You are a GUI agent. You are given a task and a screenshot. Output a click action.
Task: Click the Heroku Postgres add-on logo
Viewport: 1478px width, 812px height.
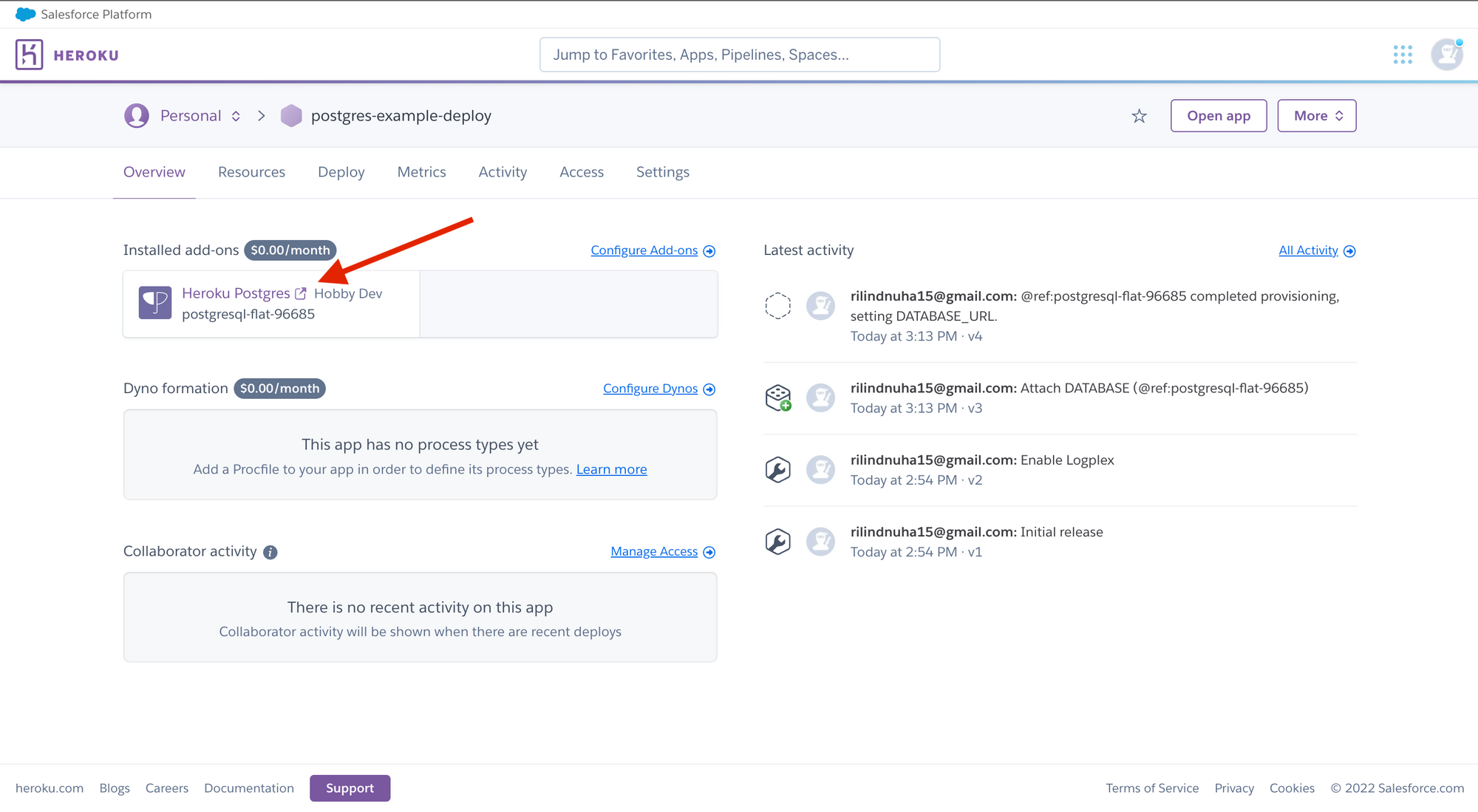click(155, 303)
